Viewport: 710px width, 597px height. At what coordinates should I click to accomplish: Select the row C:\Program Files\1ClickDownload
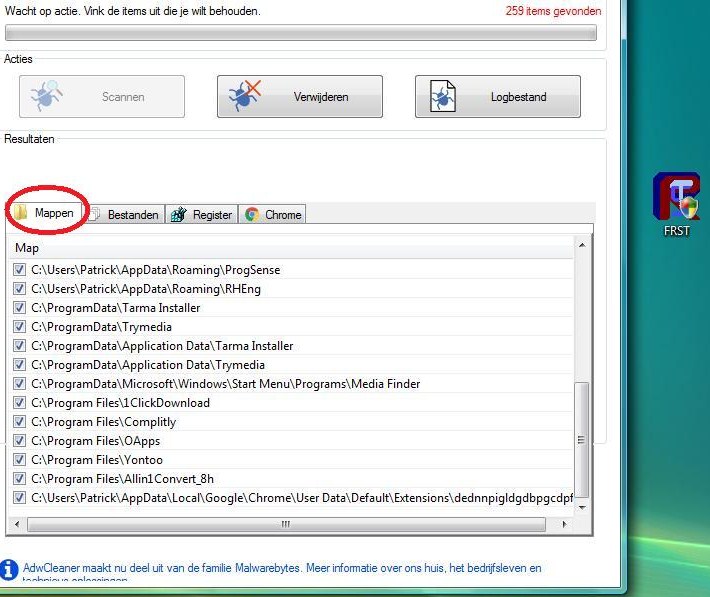point(291,403)
